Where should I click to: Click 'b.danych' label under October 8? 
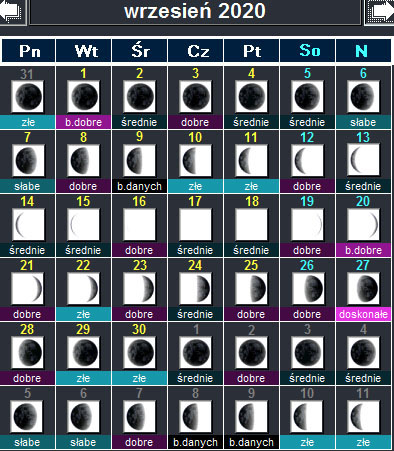point(195,442)
